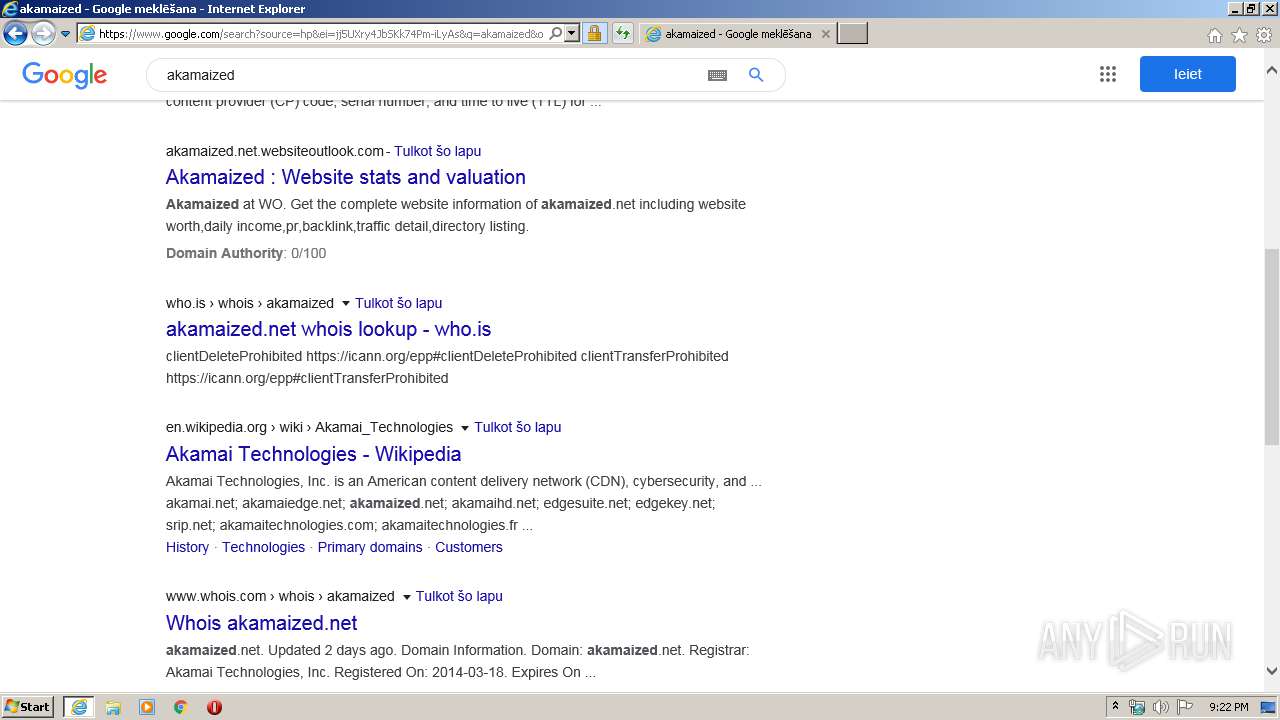
Task: Open Whois akamaized.net result
Action: pyautogui.click(x=261, y=623)
